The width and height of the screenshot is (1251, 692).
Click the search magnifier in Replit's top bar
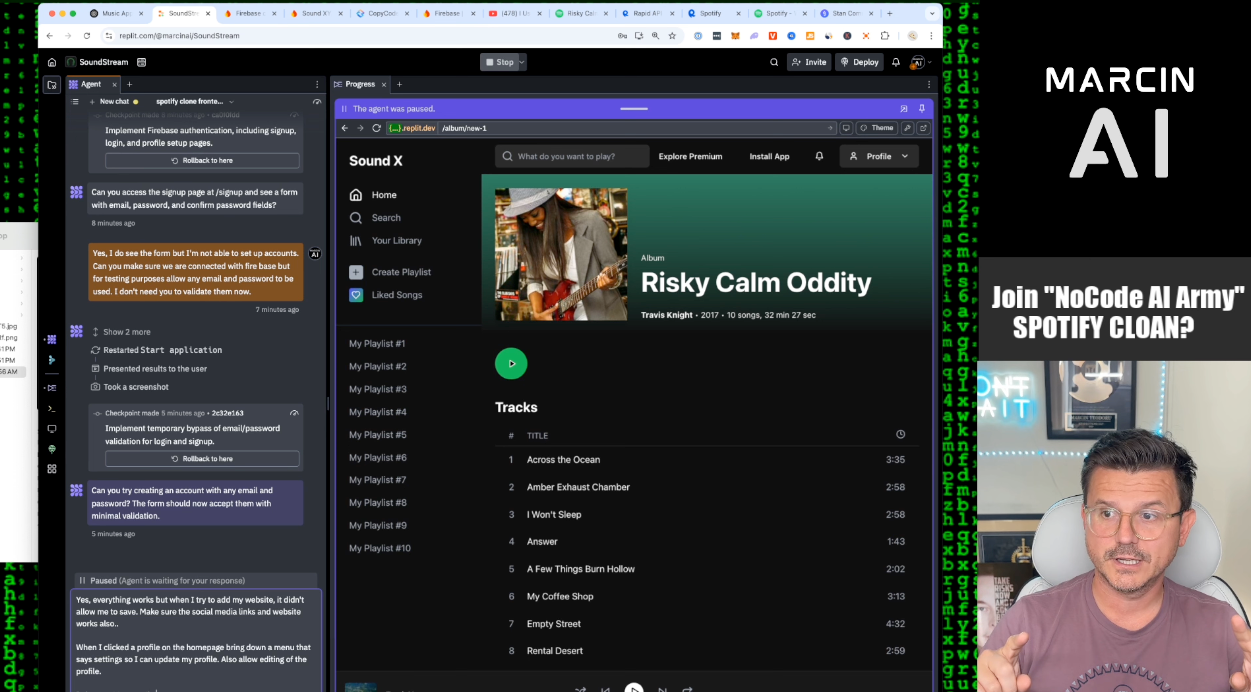pos(774,61)
